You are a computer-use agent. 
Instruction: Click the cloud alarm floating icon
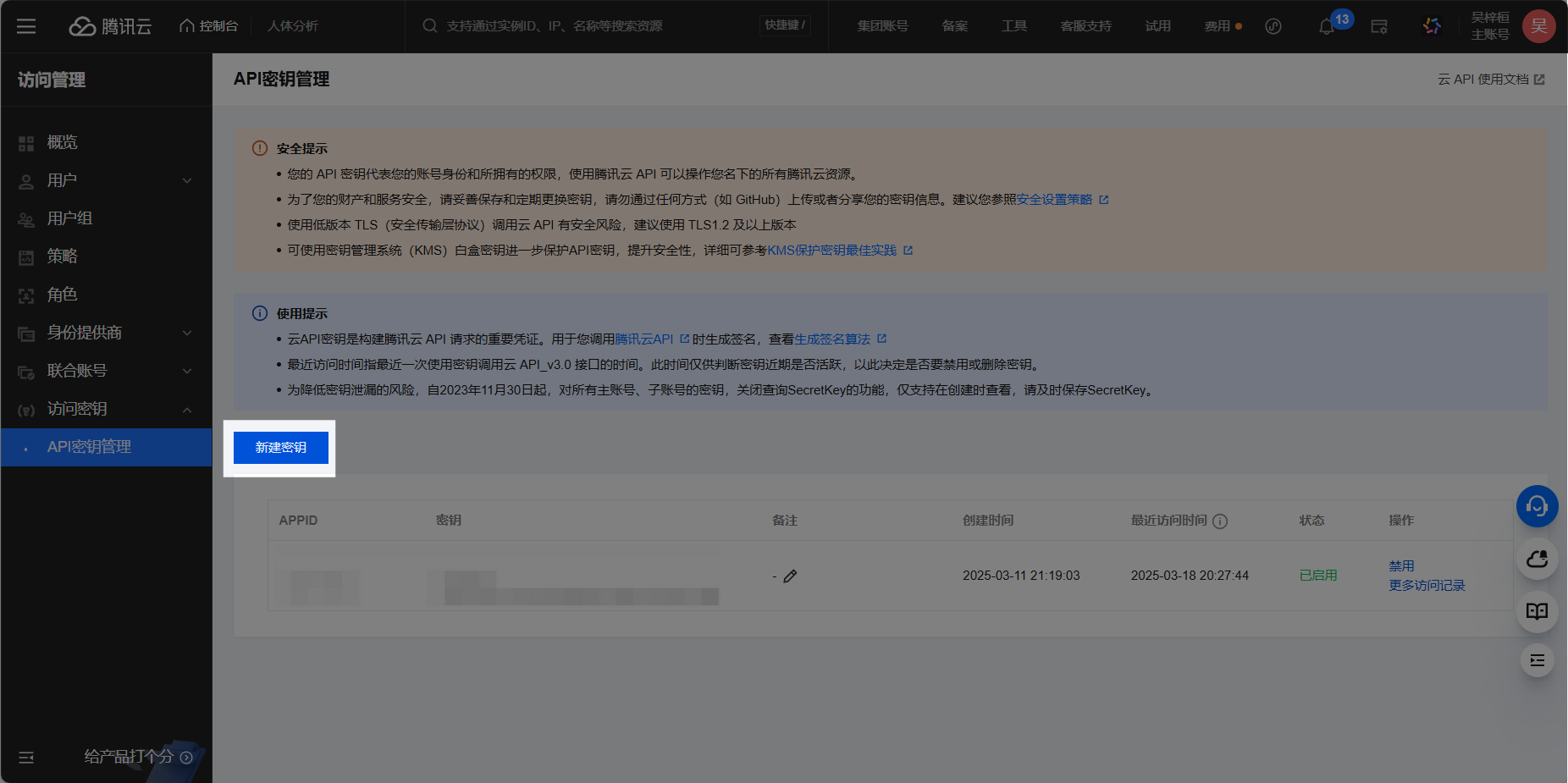click(x=1537, y=559)
